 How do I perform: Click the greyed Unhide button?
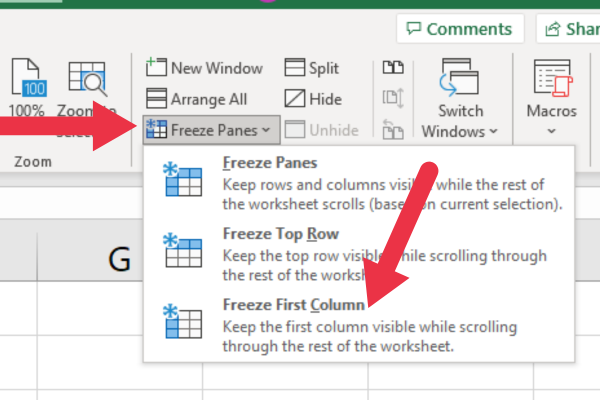pyautogui.click(x=321, y=130)
